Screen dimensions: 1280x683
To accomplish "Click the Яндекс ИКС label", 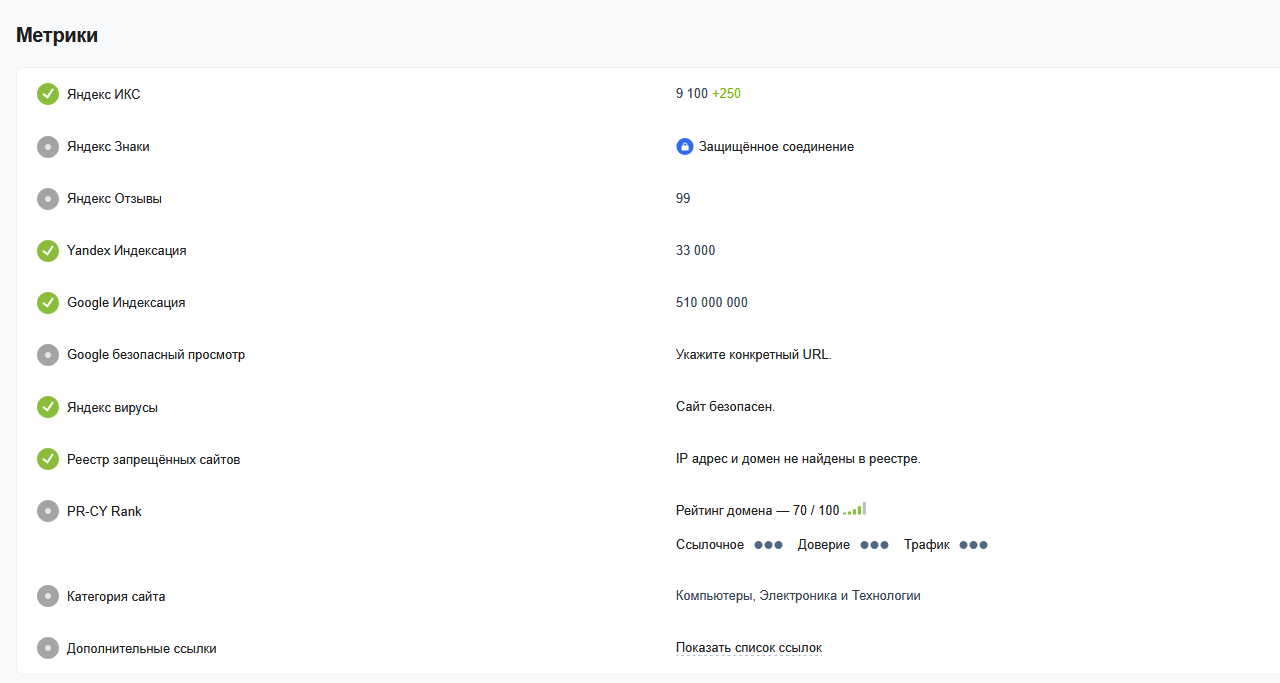I will [x=104, y=95].
